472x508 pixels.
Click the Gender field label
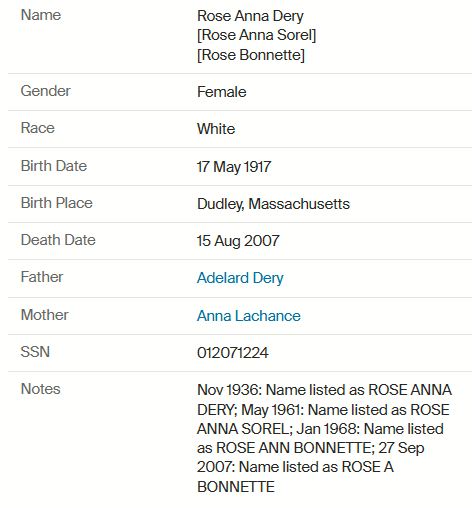(46, 91)
